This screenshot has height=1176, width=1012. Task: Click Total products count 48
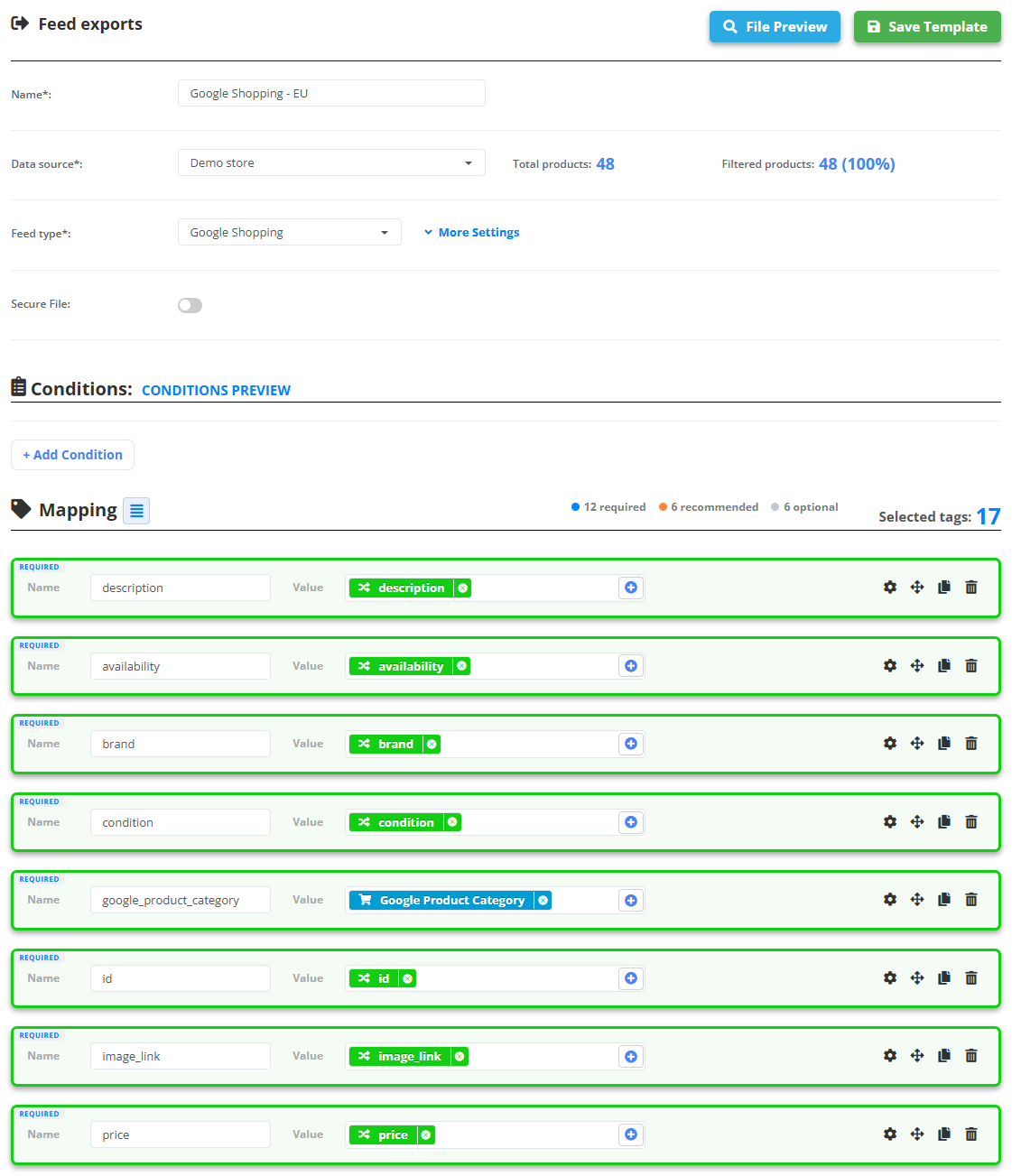[x=605, y=163]
